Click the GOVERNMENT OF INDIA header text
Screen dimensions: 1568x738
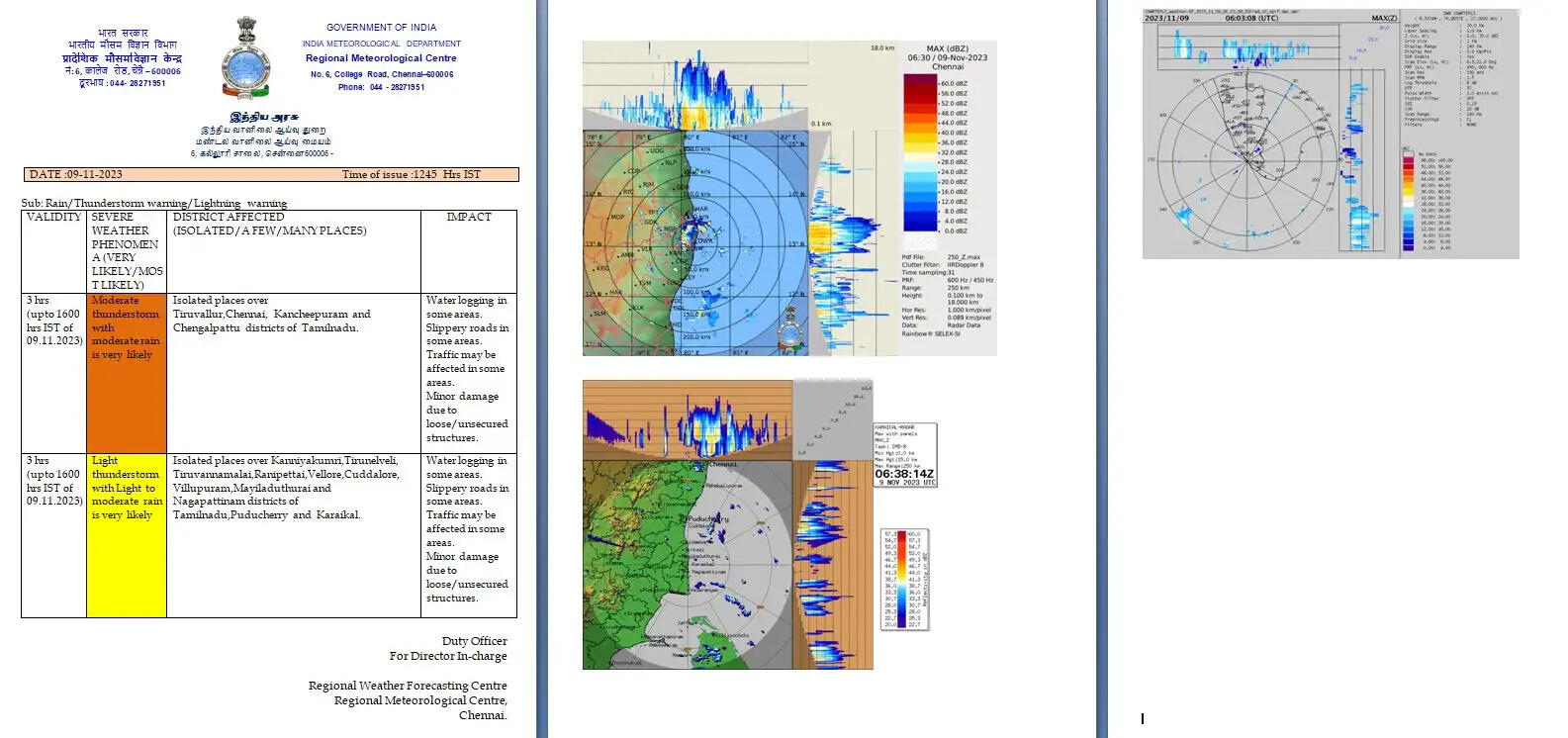[x=381, y=28]
